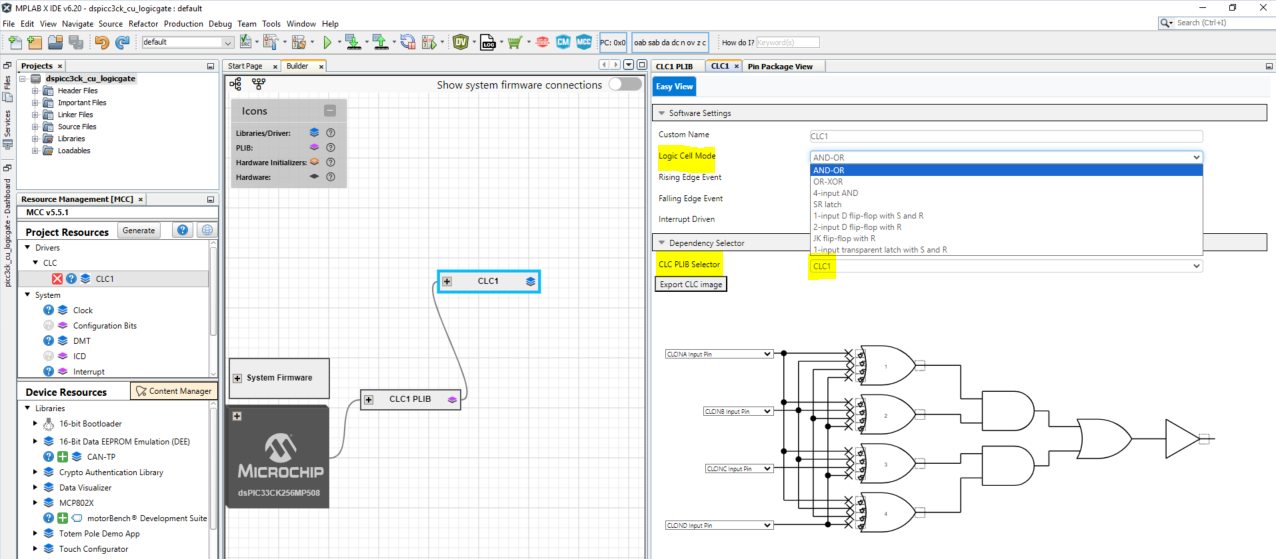The width and height of the screenshot is (1276, 559).
Task: Expand the 16-bit Bootloader library
Action: (x=35, y=425)
